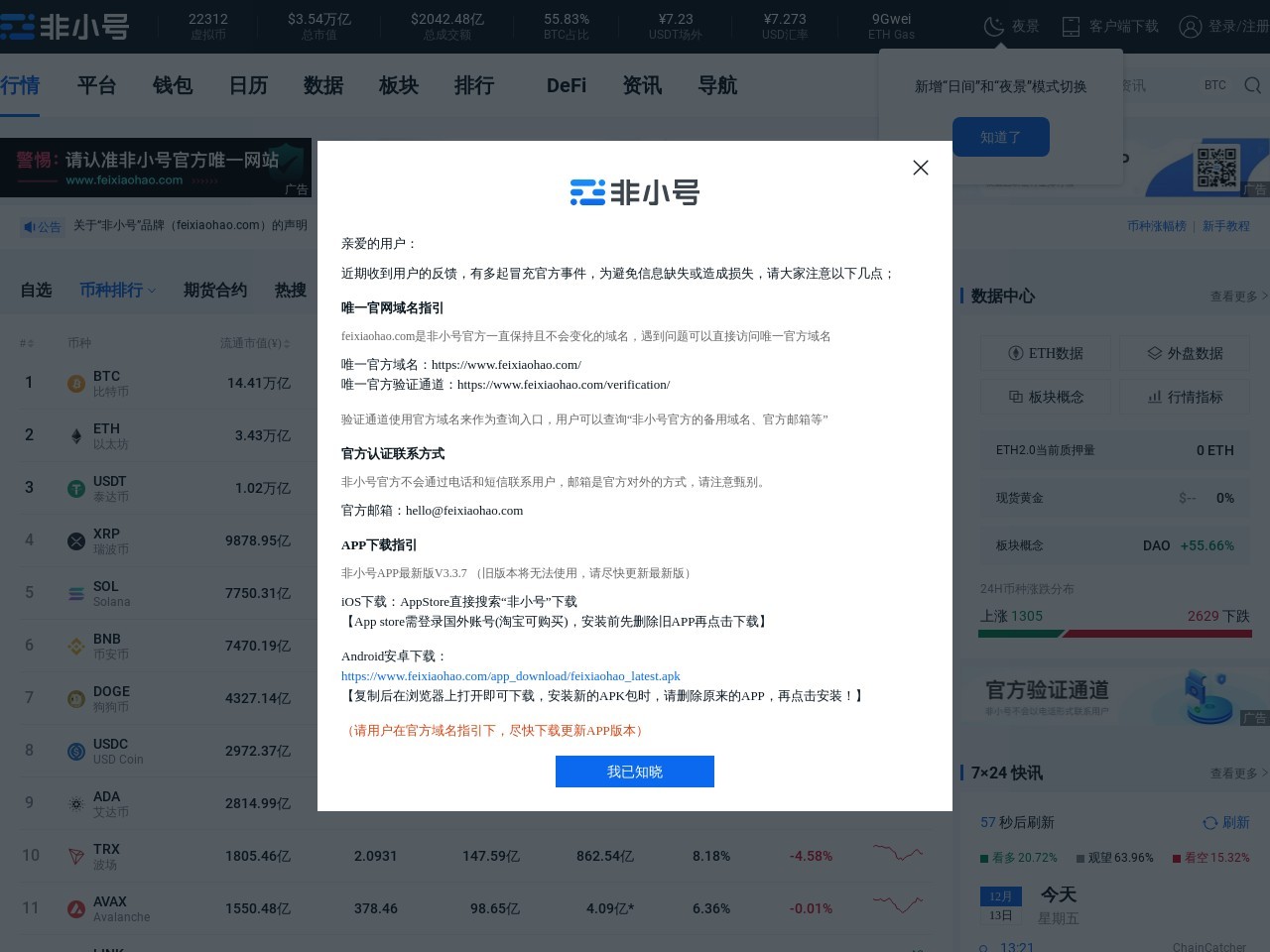Image resolution: width=1270 pixels, height=952 pixels.
Task: Click the BNB coin icon
Action: click(x=76, y=647)
